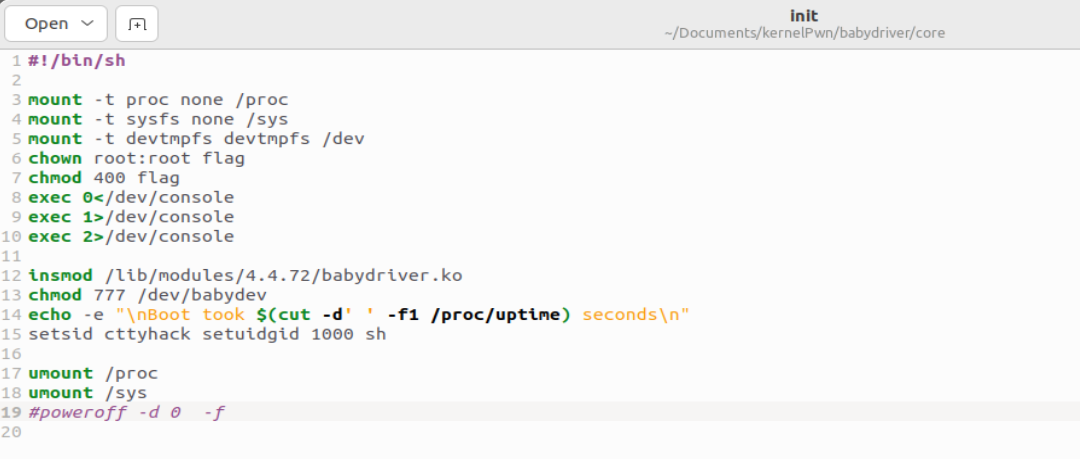Select the commented #poweroff line
This screenshot has height=459, width=1080.
[126, 412]
